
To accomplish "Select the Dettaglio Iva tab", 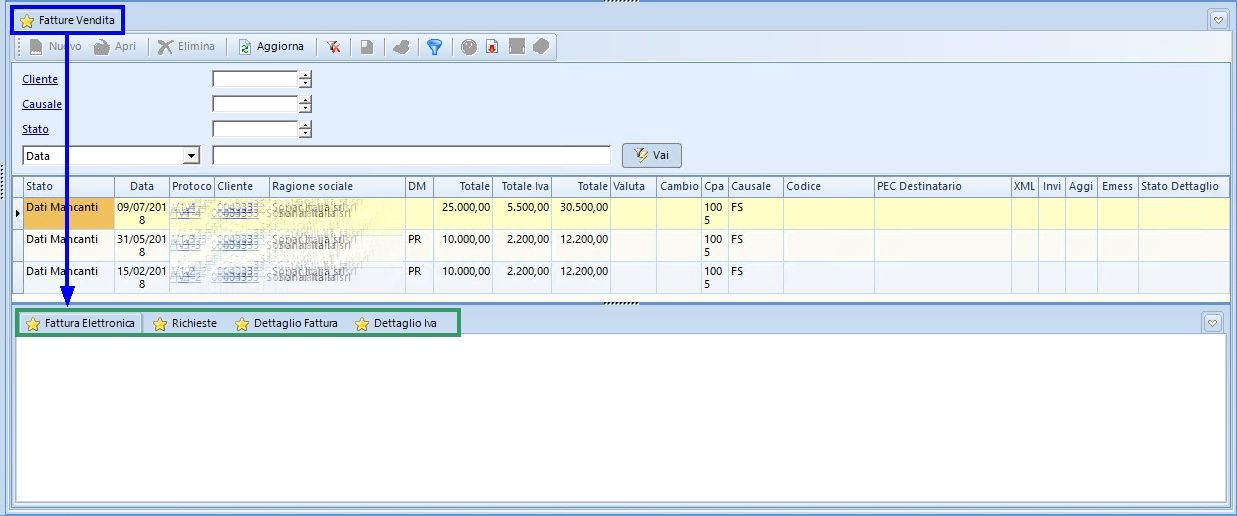I will click(x=395, y=324).
